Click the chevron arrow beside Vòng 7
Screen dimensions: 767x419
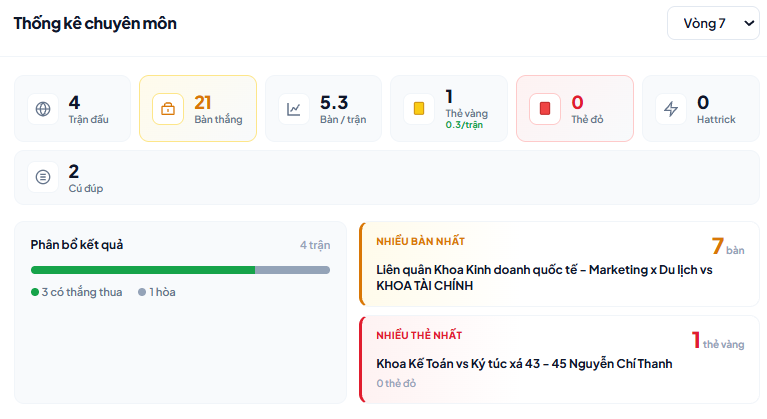(749, 23)
